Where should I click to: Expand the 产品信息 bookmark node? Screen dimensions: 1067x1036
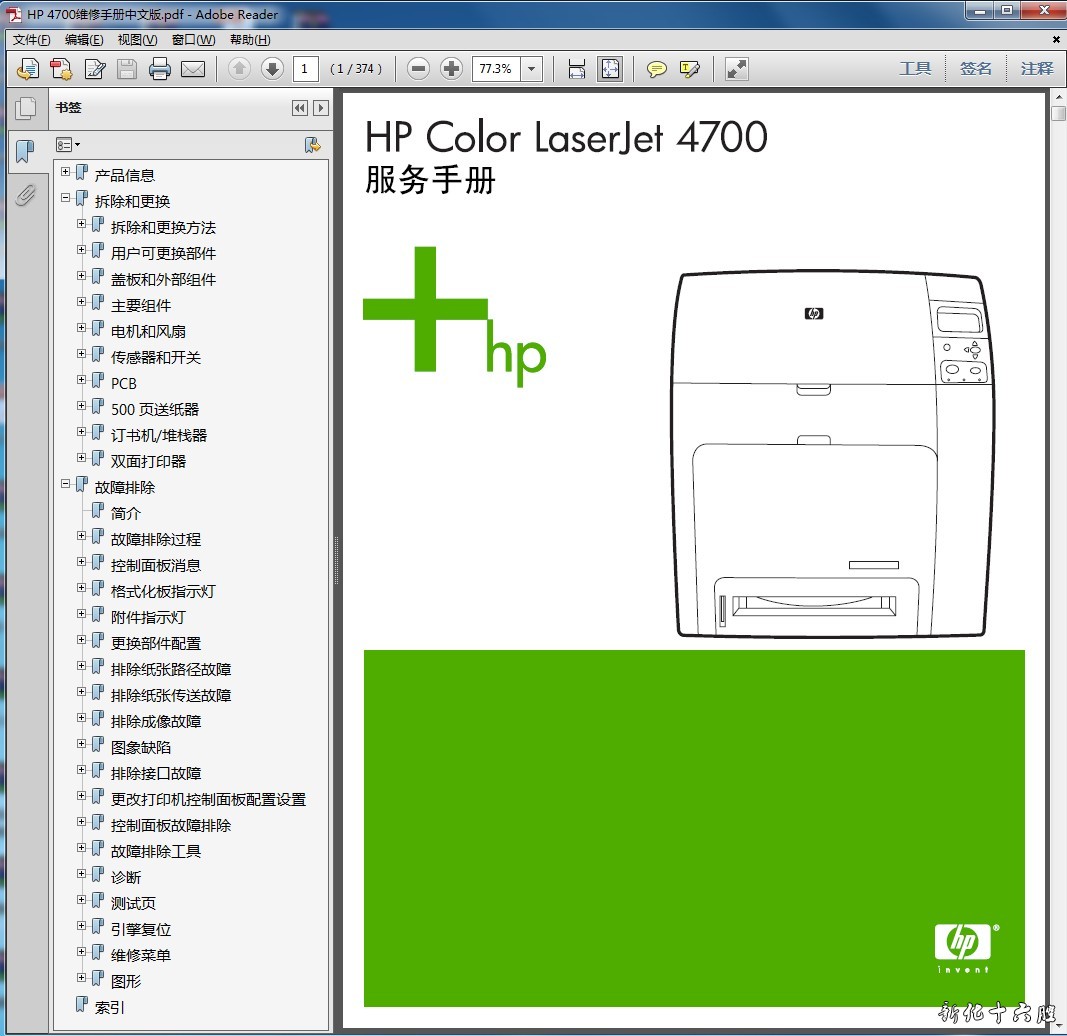(x=66, y=173)
